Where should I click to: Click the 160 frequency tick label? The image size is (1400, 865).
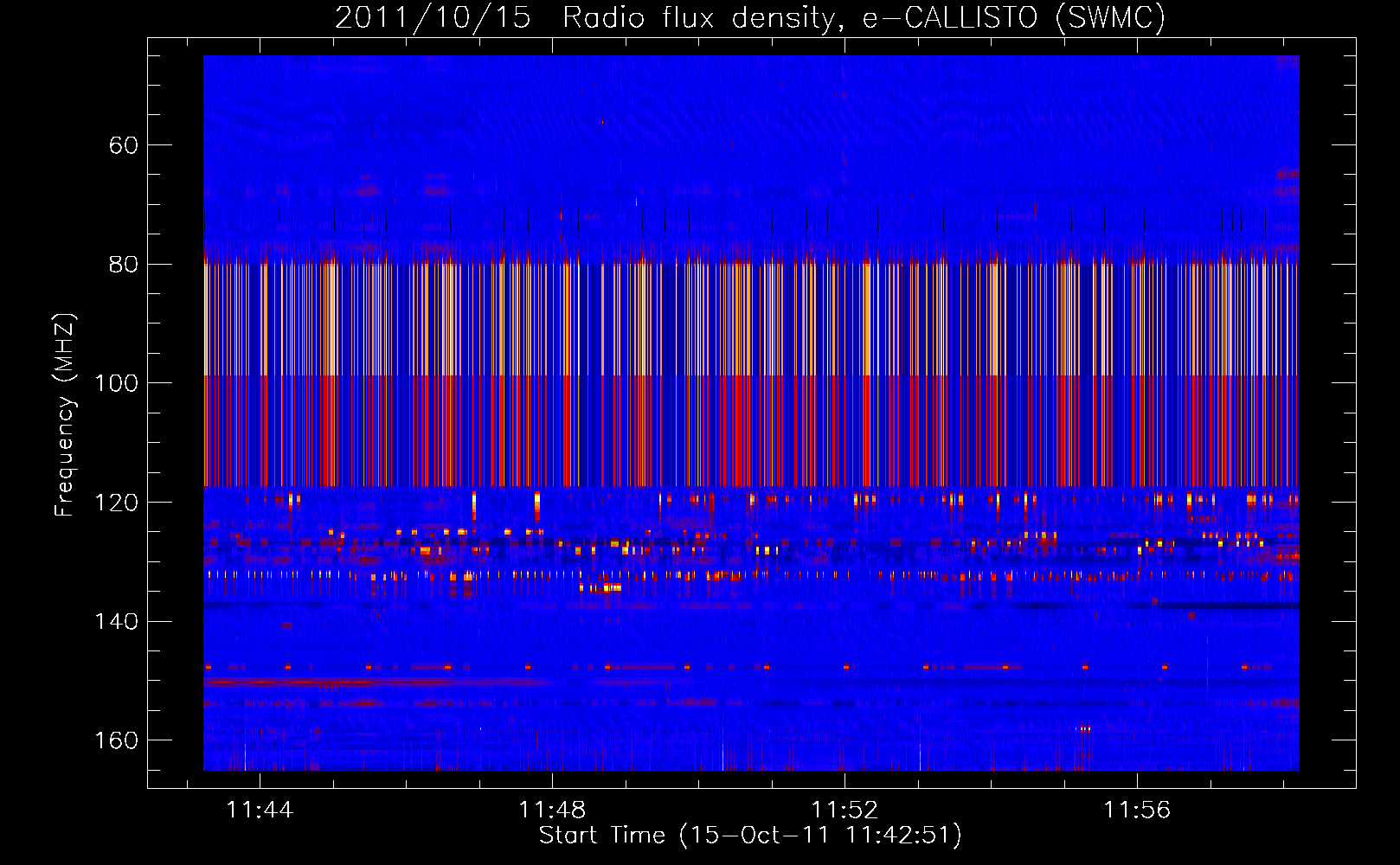click(x=117, y=740)
